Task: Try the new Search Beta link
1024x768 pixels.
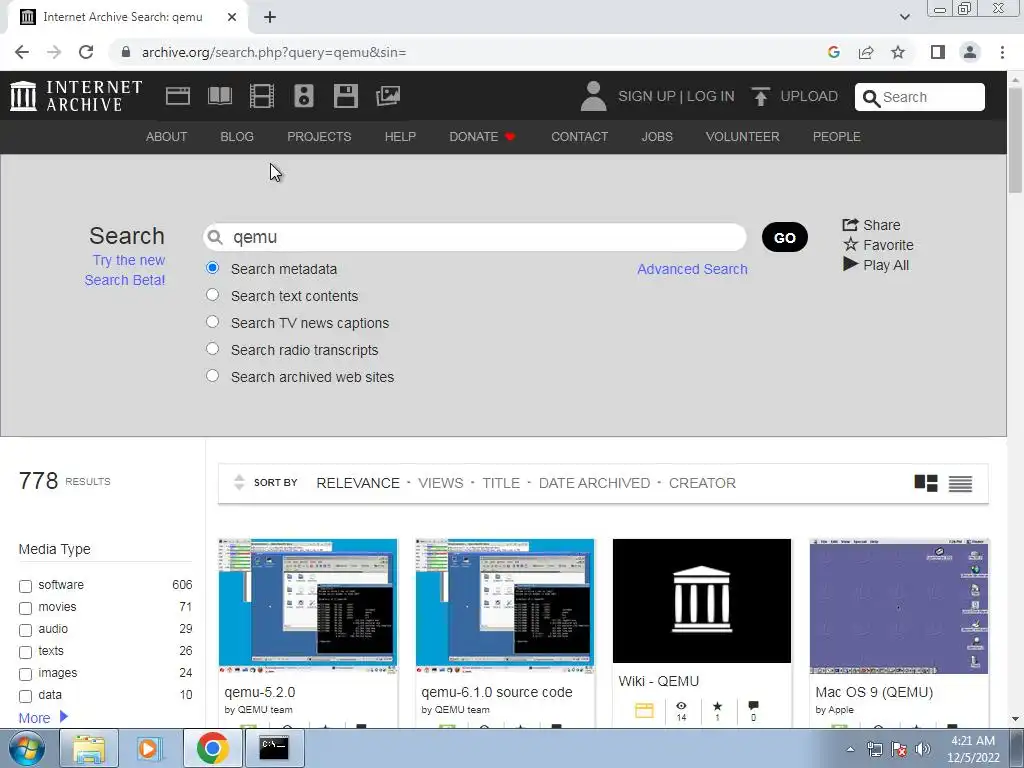Action: pos(125,270)
